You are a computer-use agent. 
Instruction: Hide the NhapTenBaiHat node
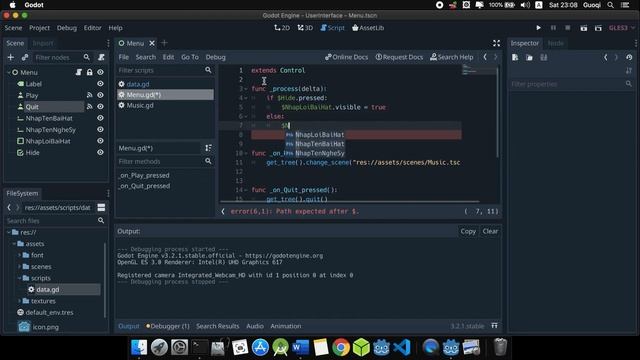pyautogui.click(x=100, y=118)
